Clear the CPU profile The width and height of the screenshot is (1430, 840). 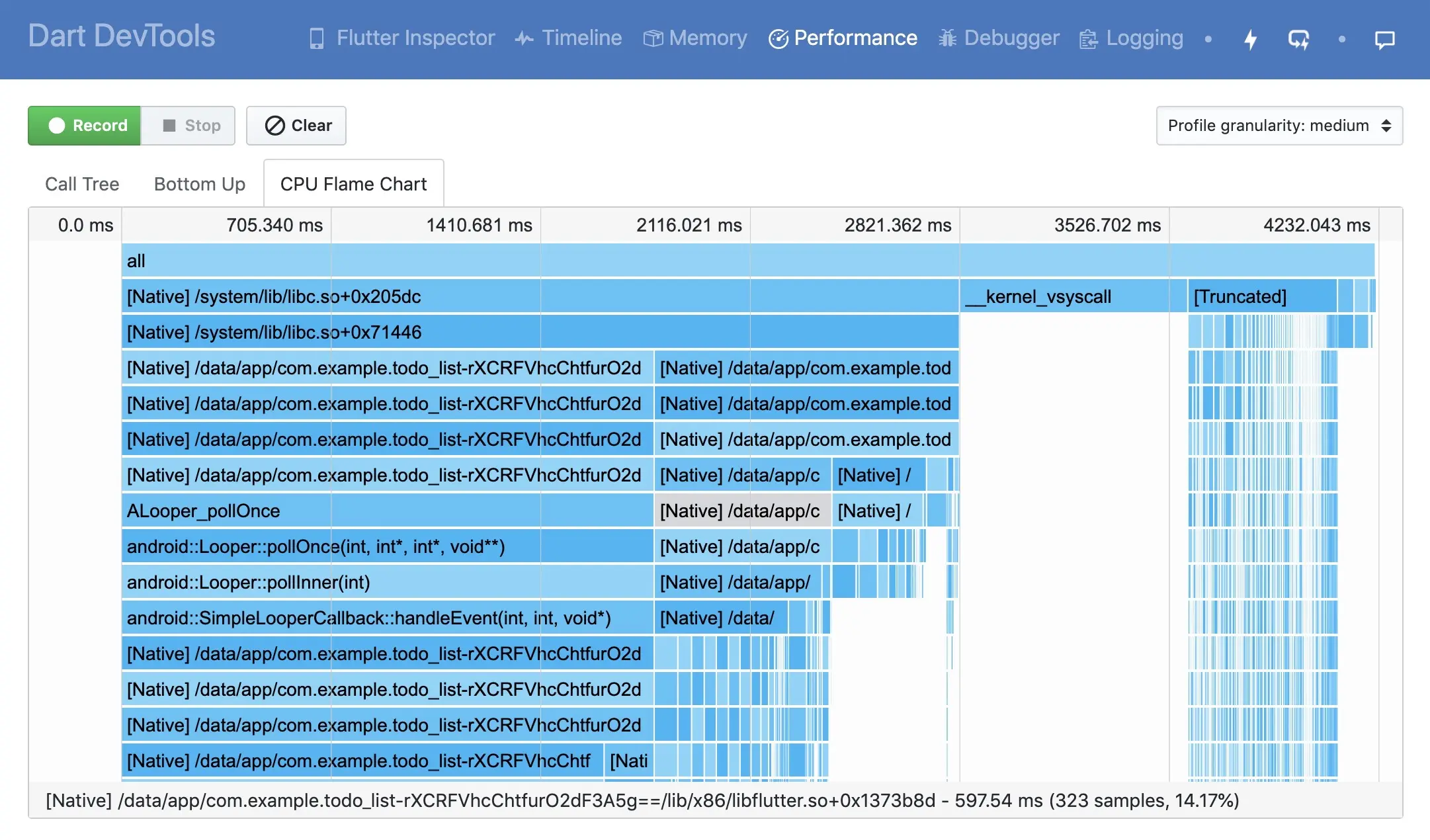(x=296, y=126)
